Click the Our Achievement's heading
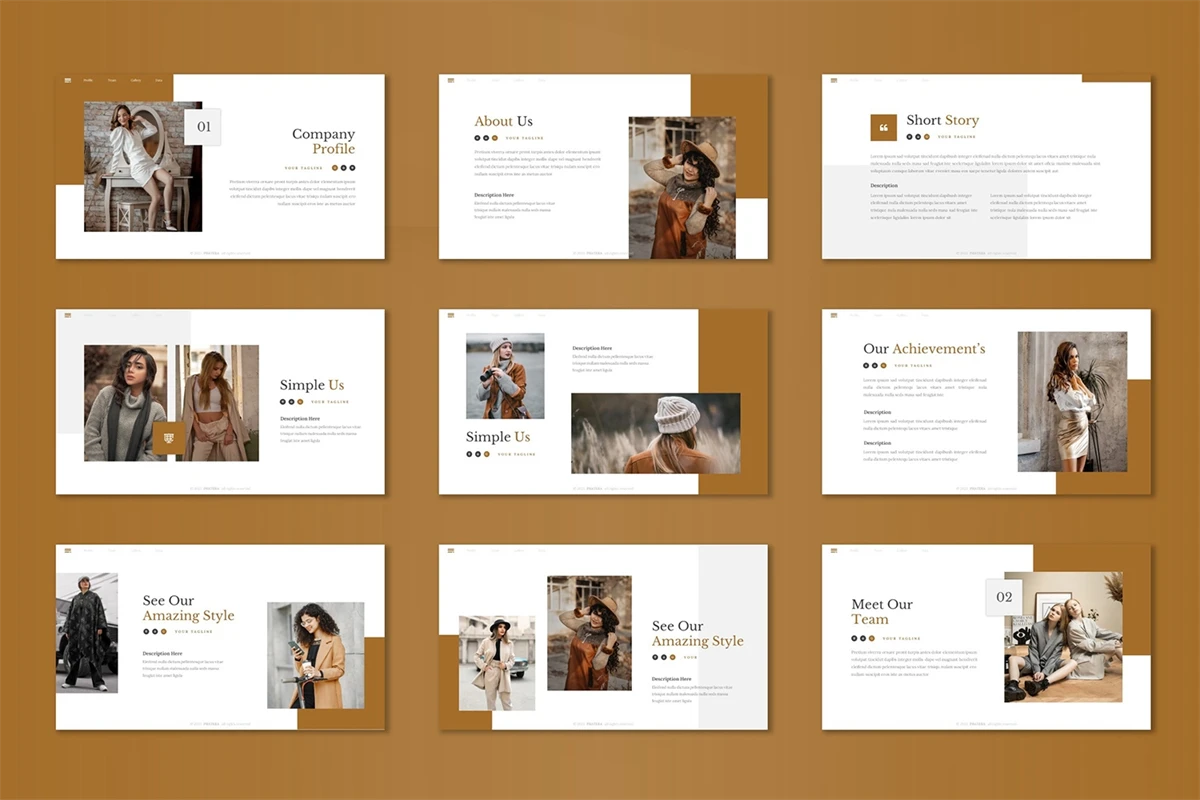 click(924, 349)
